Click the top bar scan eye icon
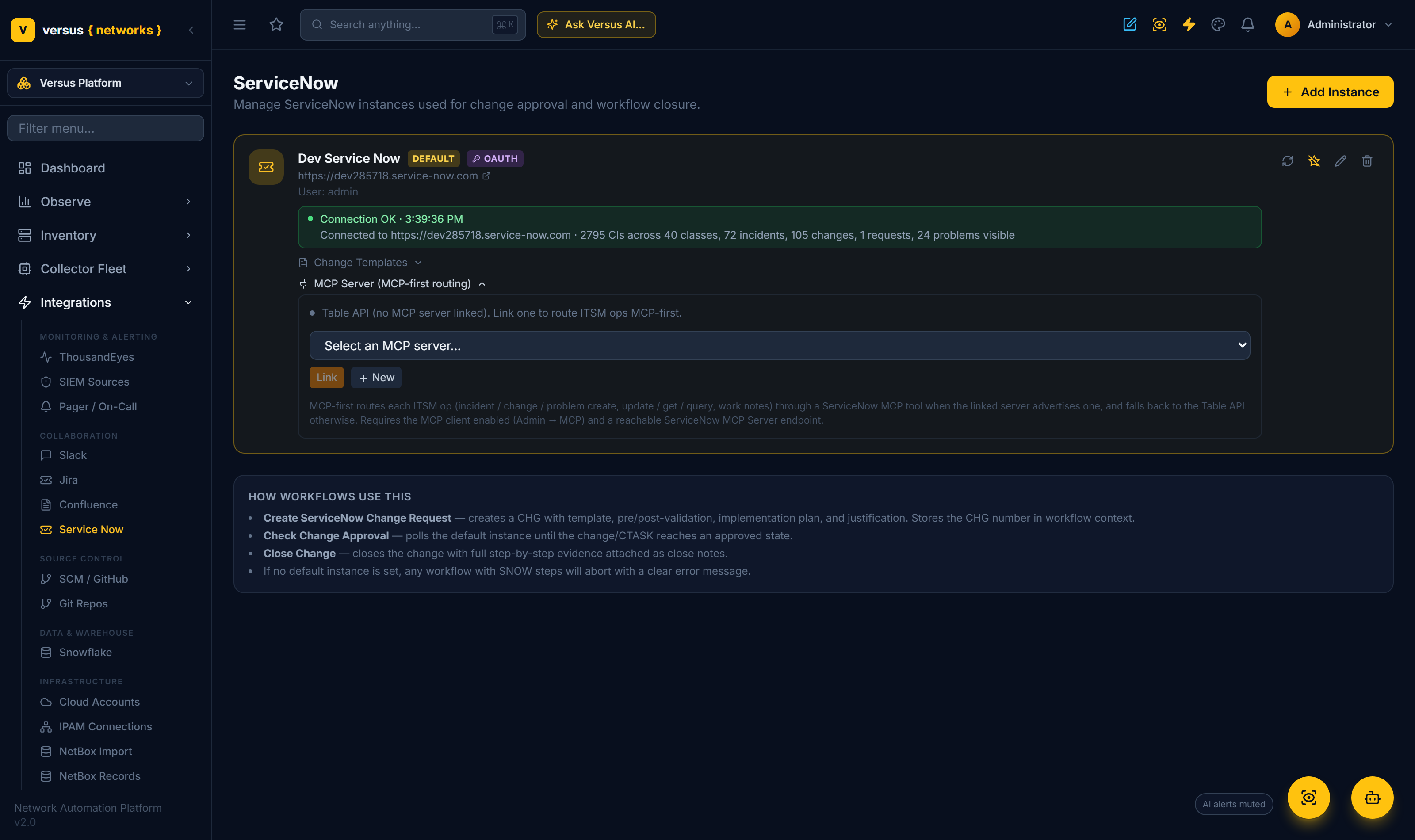Viewport: 1415px width, 840px height. [1159, 24]
